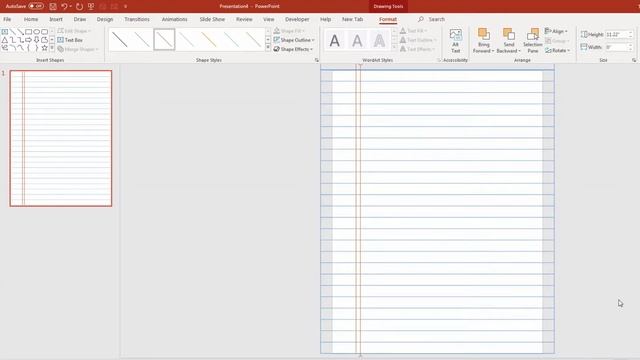The image size is (640, 360).
Task: Select the right arrow shape
Action: point(29,40)
